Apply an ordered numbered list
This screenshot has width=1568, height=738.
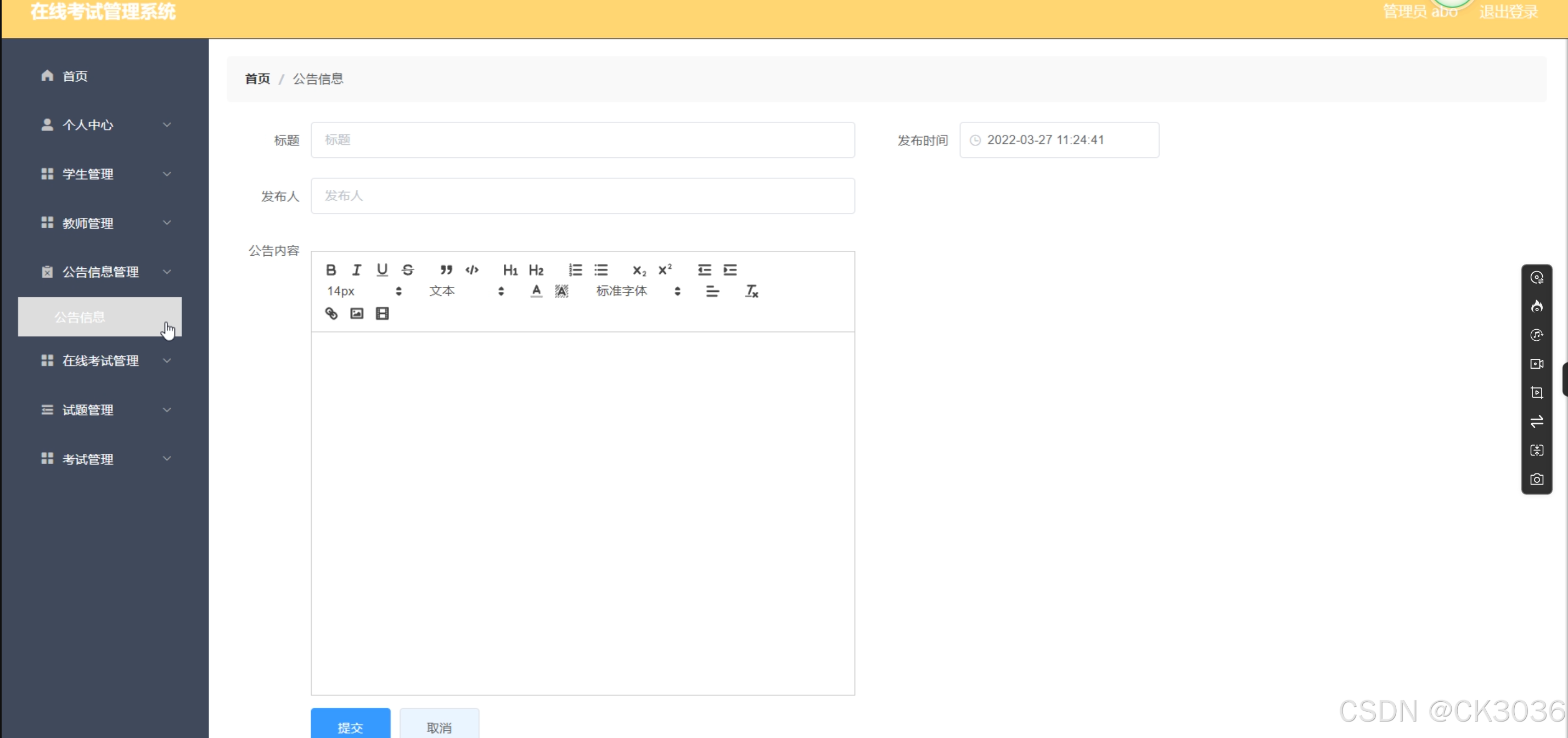tap(575, 269)
